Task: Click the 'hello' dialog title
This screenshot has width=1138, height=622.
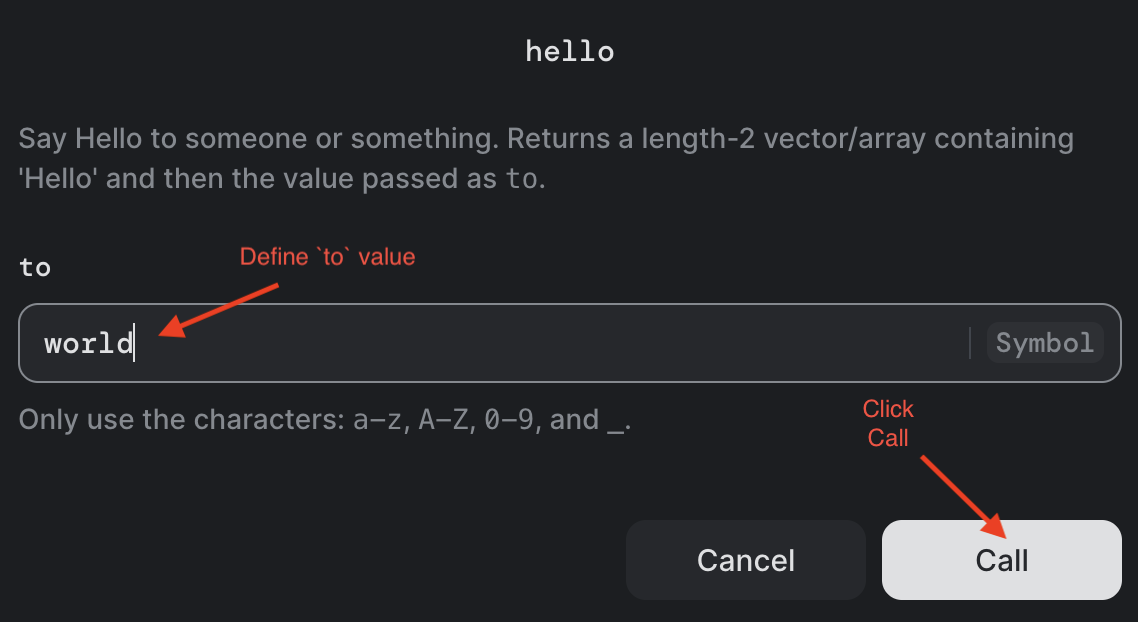Action: coord(569,50)
